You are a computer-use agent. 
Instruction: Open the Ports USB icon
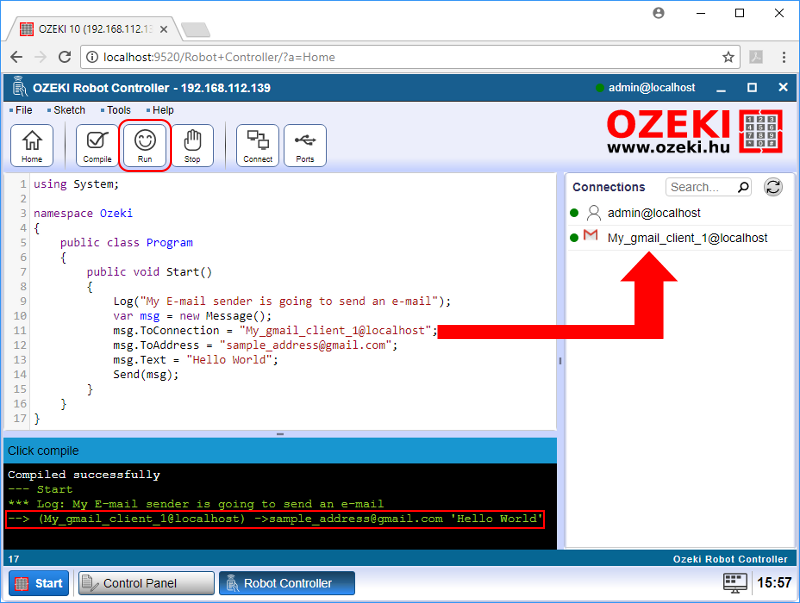pyautogui.click(x=305, y=145)
